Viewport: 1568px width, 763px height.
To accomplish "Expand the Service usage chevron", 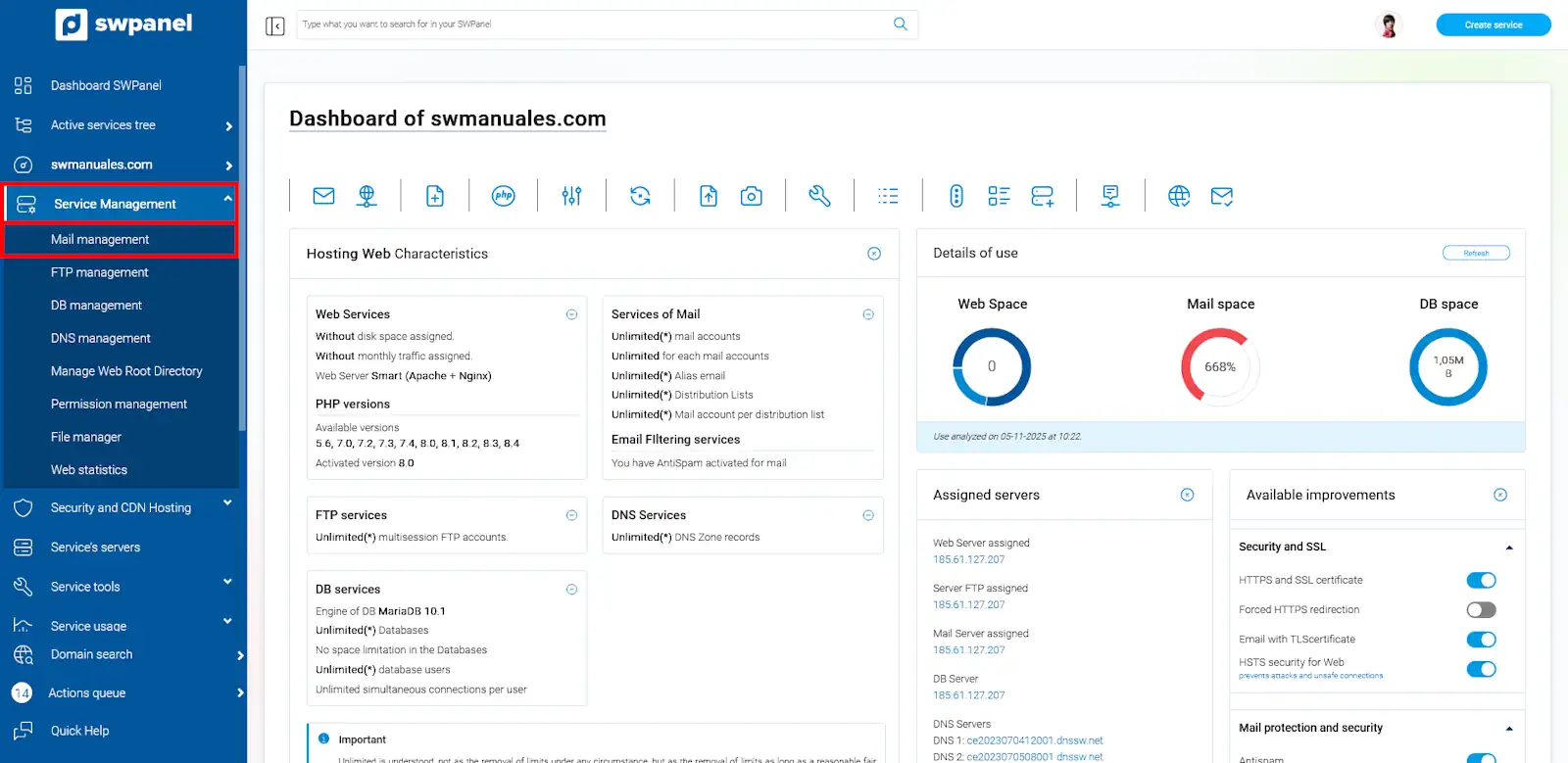I will pyautogui.click(x=227, y=621).
